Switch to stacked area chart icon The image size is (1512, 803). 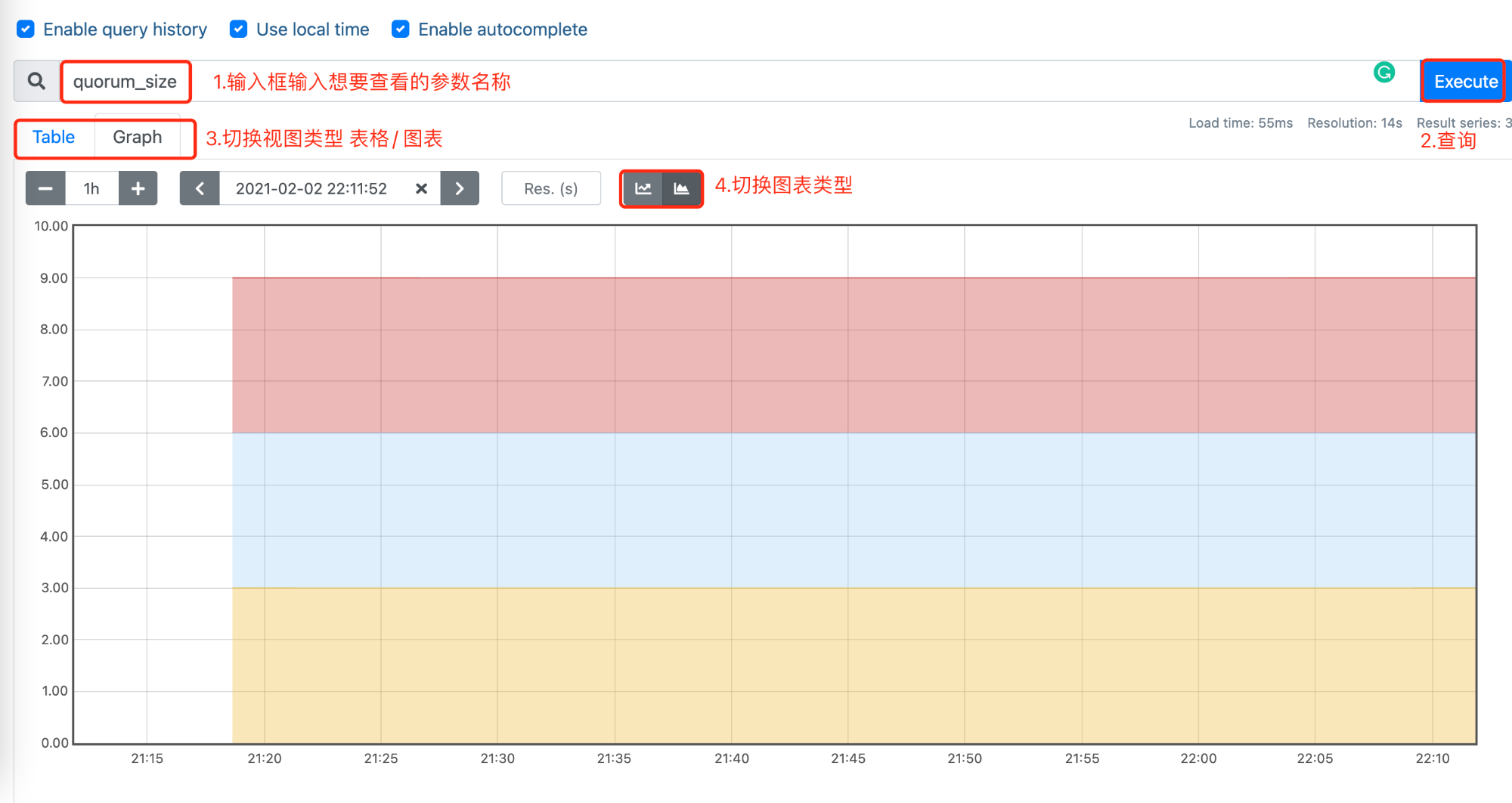681,188
